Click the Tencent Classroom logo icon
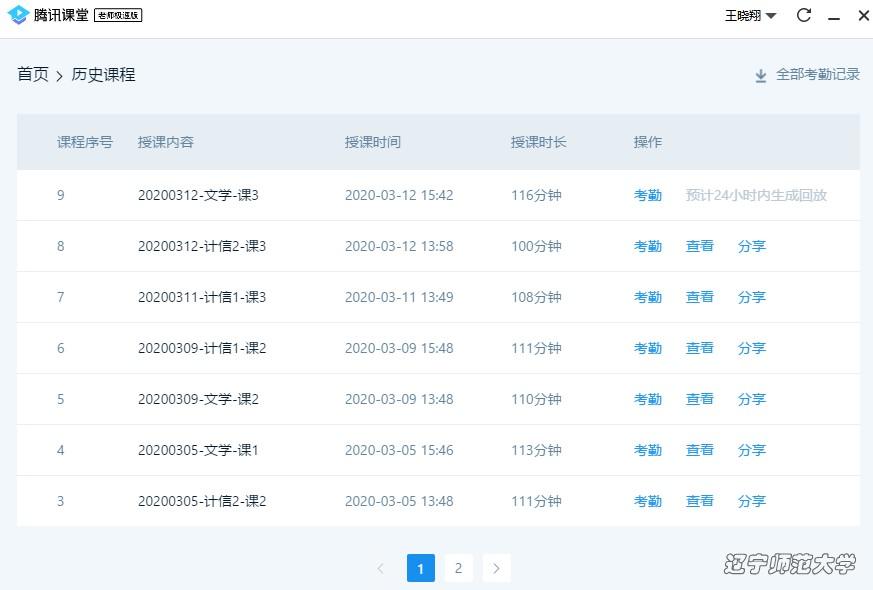This screenshot has height=590, width=873. [x=17, y=15]
